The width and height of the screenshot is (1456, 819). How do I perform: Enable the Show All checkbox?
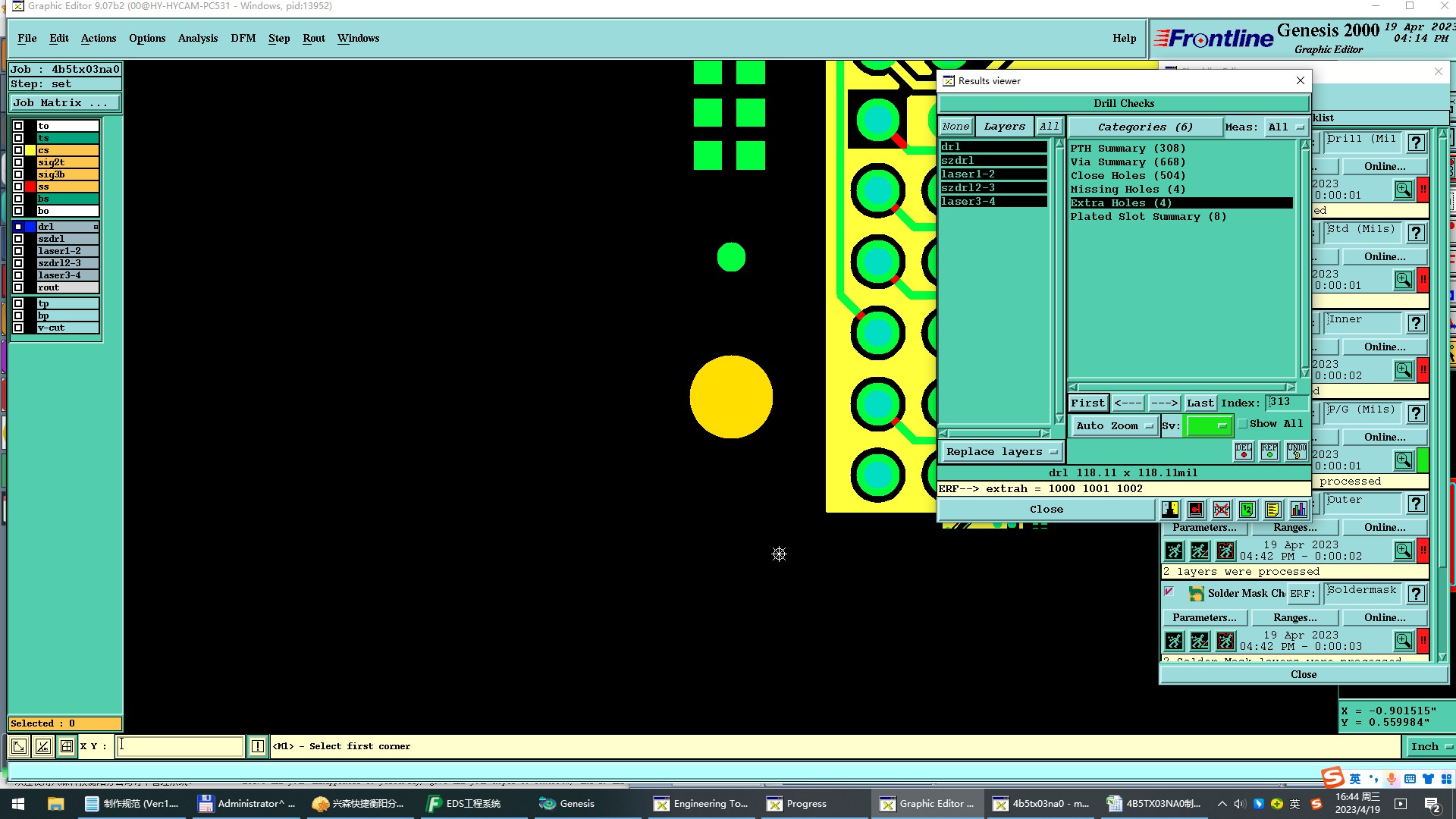[x=1242, y=424]
